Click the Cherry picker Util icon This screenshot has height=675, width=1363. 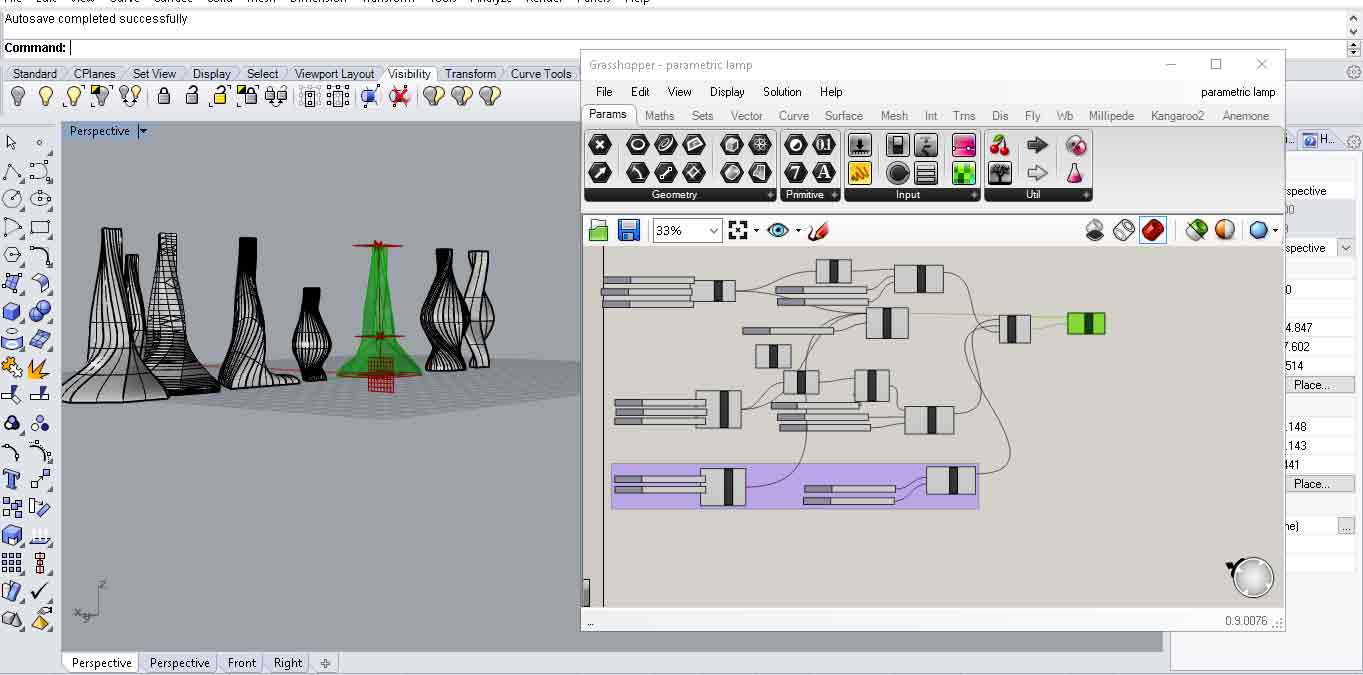point(999,145)
